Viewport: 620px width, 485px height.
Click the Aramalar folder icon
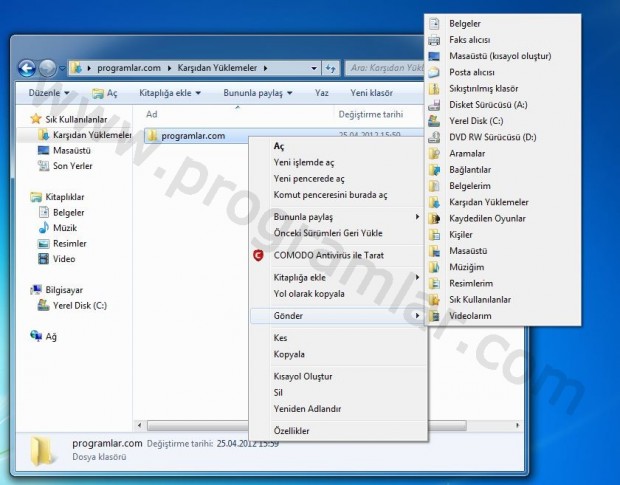[434, 153]
